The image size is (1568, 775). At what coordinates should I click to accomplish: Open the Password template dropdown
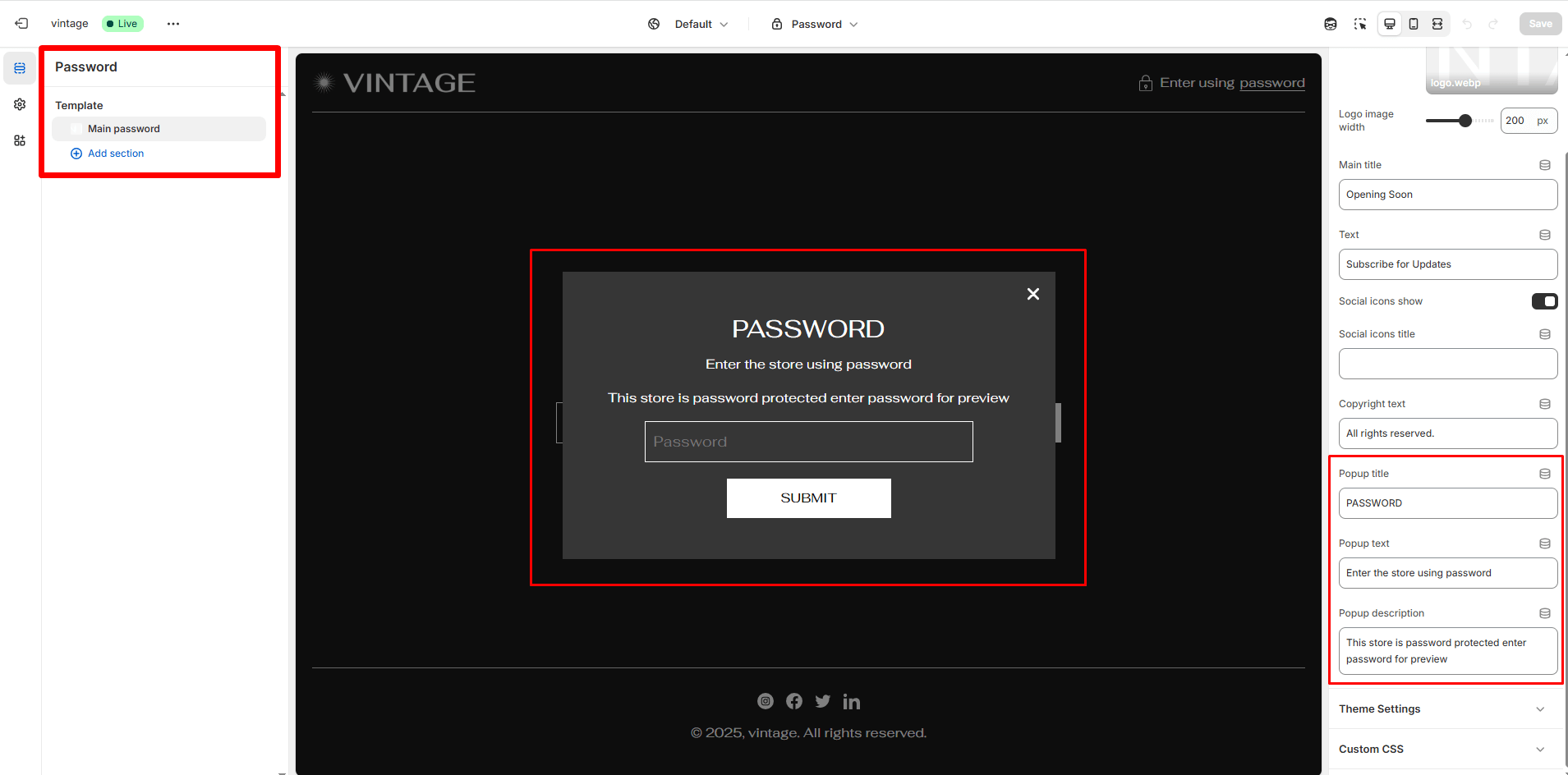tap(815, 24)
